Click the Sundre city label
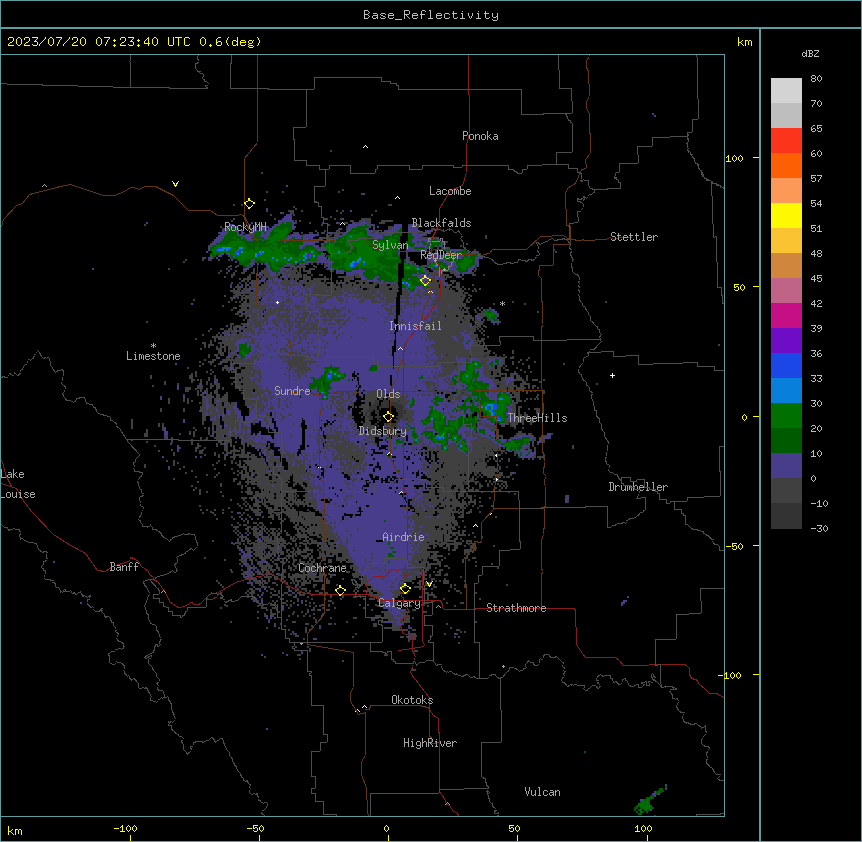The image size is (862, 842). (x=292, y=391)
